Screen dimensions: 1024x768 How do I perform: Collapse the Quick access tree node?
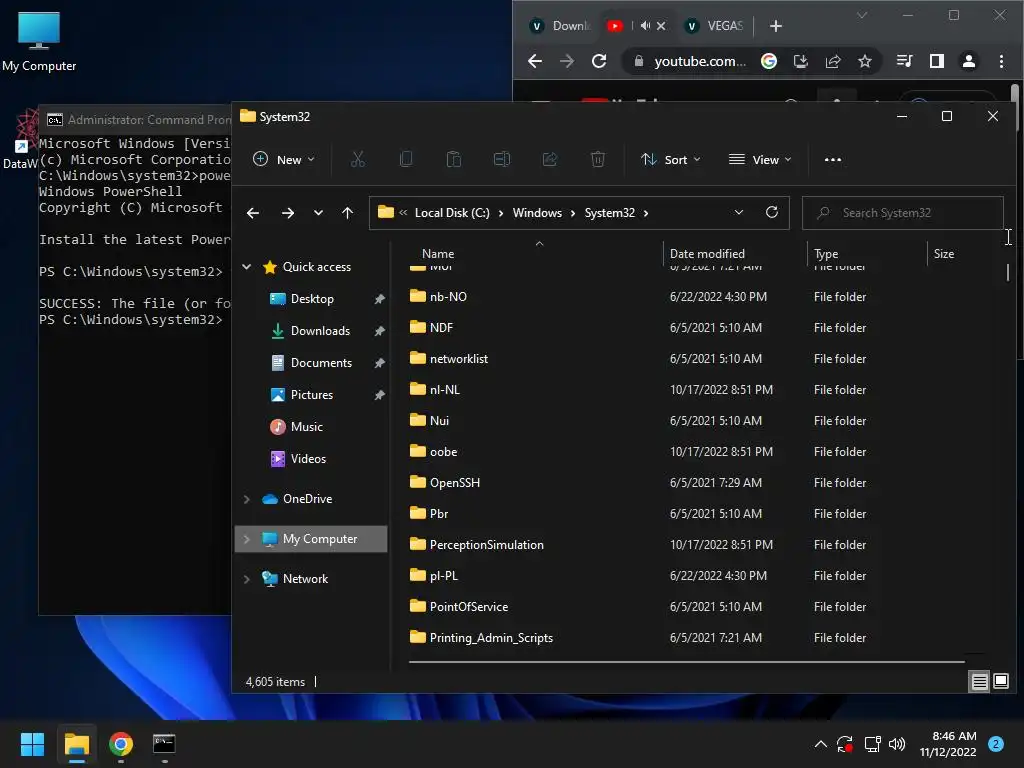point(246,266)
